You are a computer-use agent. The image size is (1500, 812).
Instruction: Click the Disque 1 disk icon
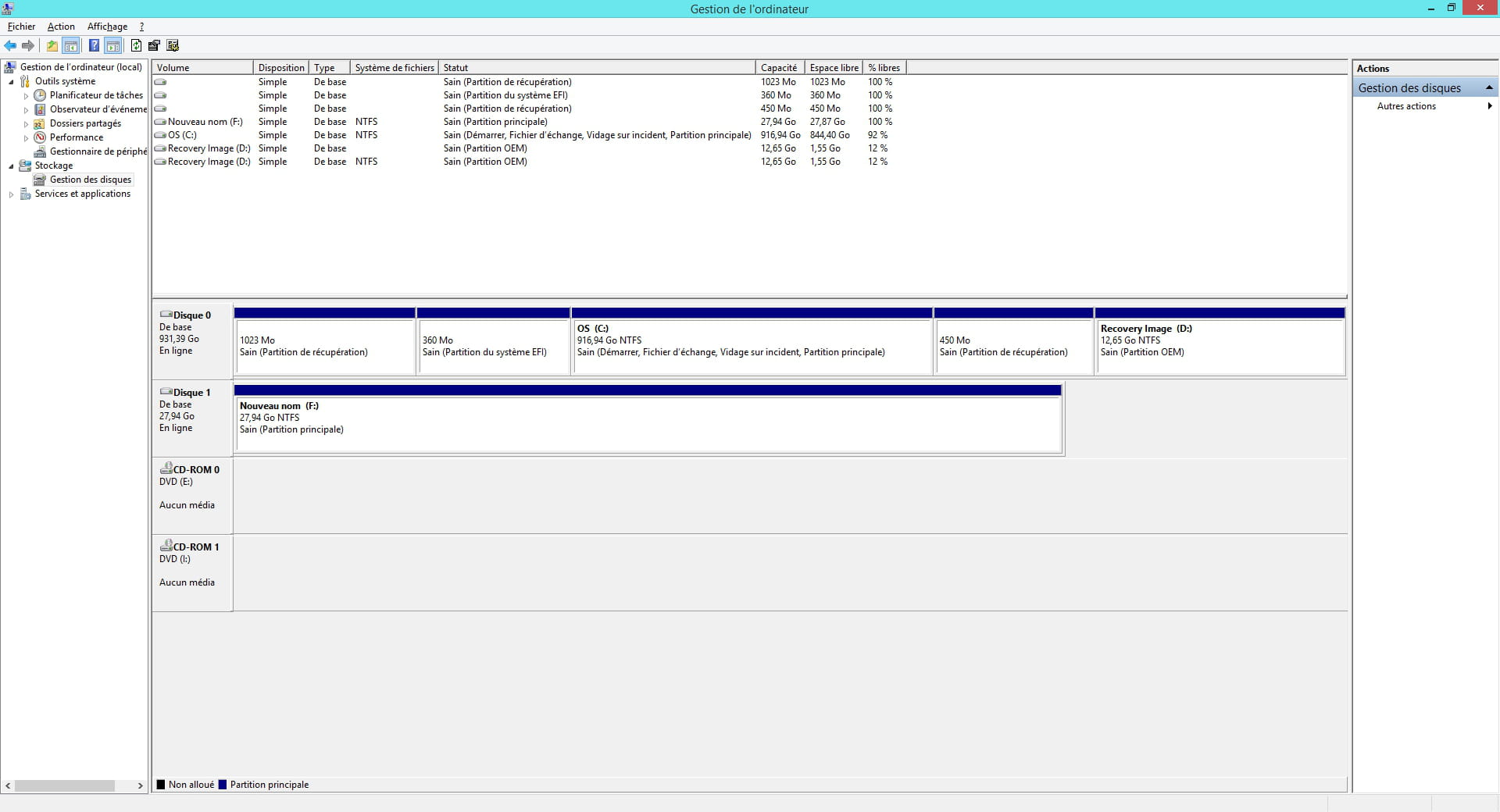(166, 391)
